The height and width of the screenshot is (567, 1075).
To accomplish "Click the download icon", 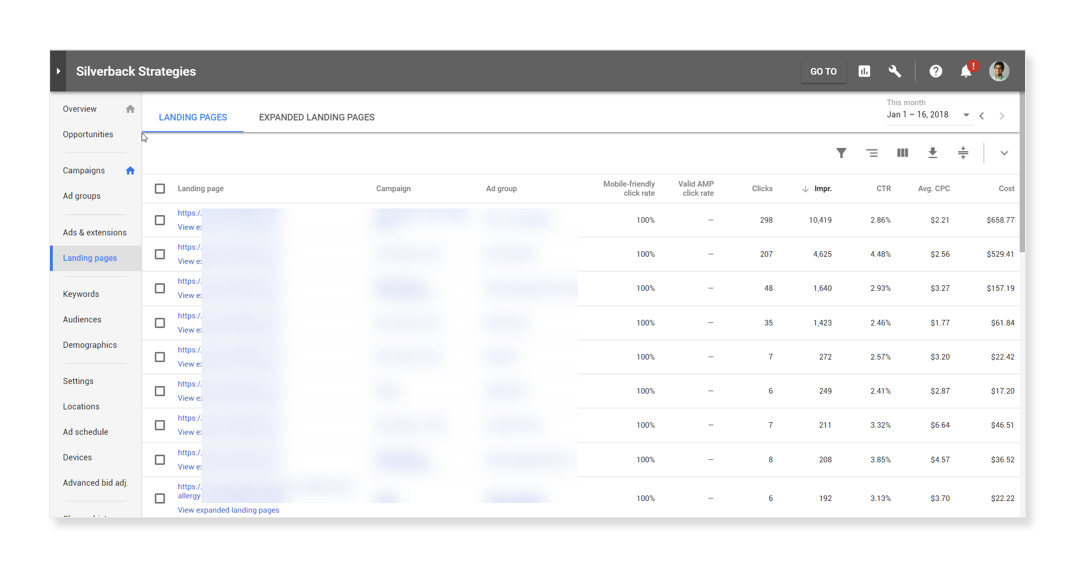I will point(932,153).
